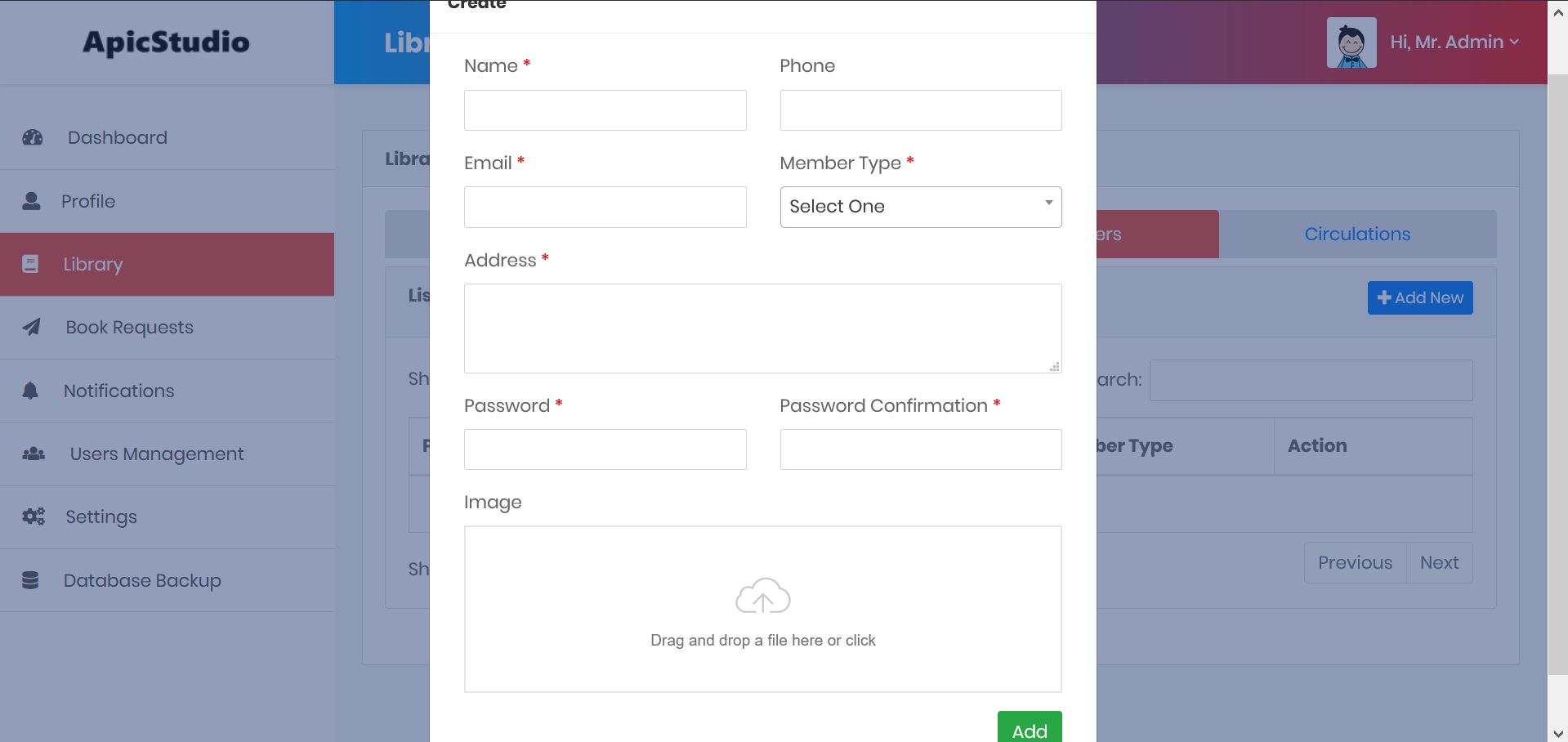Click the Add New button
The width and height of the screenshot is (1568, 742).
pyautogui.click(x=1420, y=298)
